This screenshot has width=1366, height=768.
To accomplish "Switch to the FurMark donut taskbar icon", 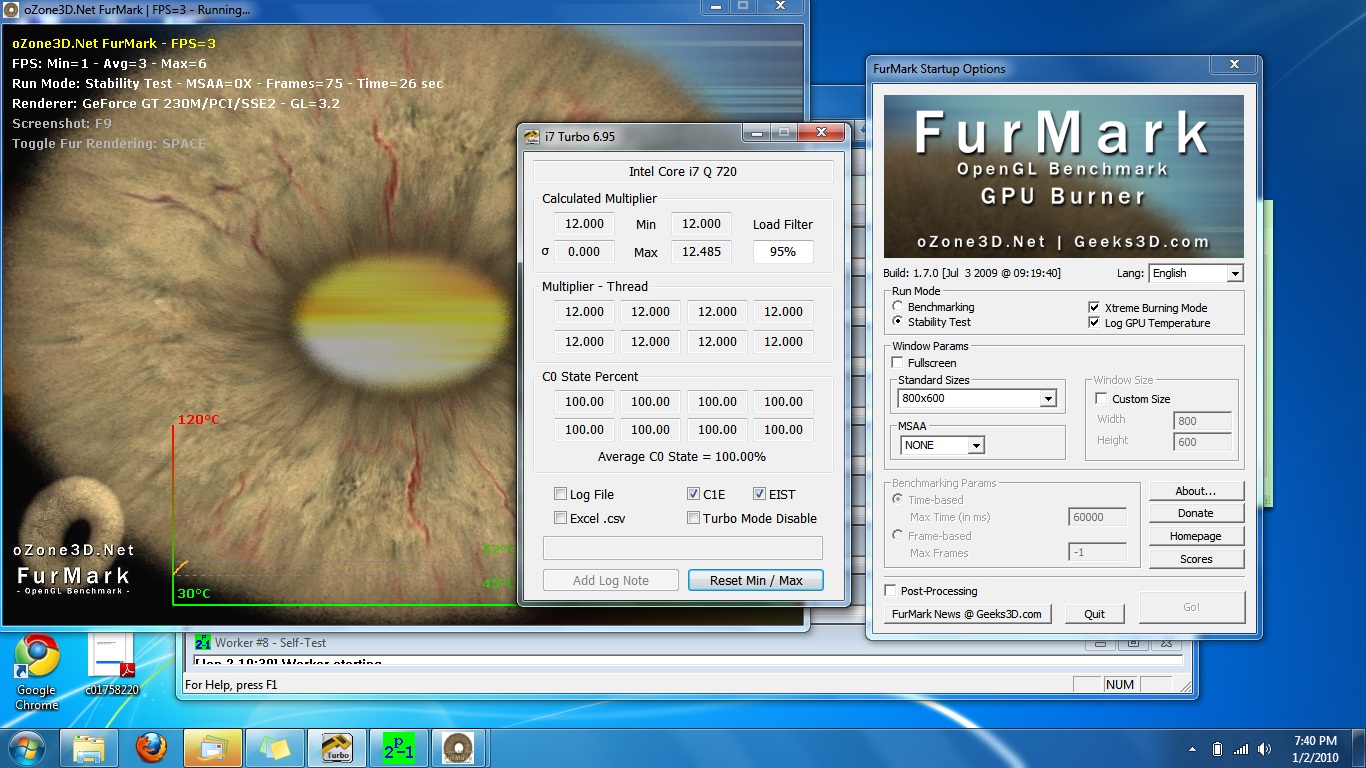I will click(459, 747).
